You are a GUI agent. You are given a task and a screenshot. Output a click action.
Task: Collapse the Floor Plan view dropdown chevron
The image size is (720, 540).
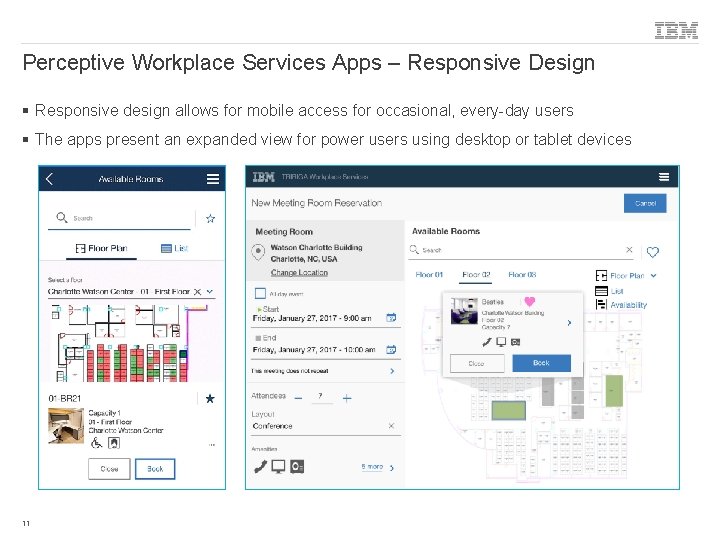pos(653,276)
